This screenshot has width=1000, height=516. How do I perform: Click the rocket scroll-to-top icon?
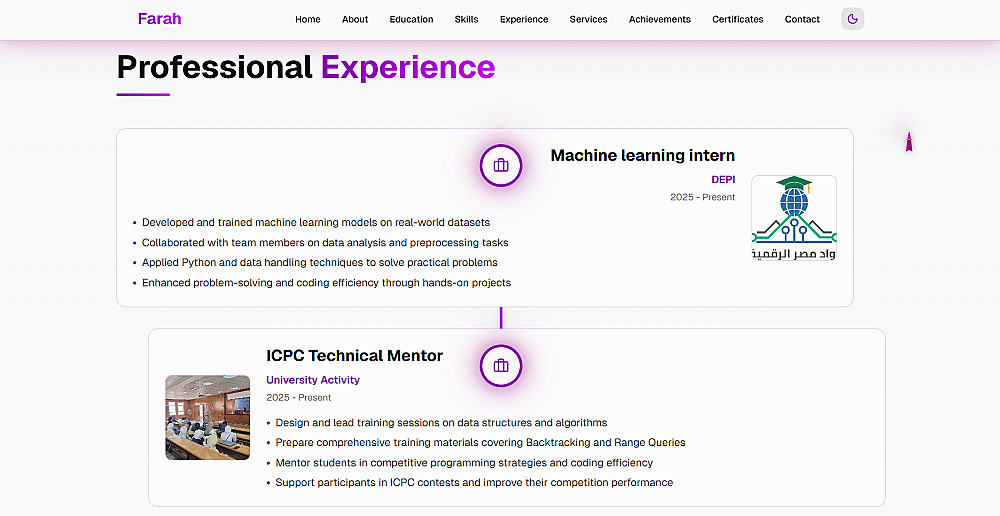point(909,141)
